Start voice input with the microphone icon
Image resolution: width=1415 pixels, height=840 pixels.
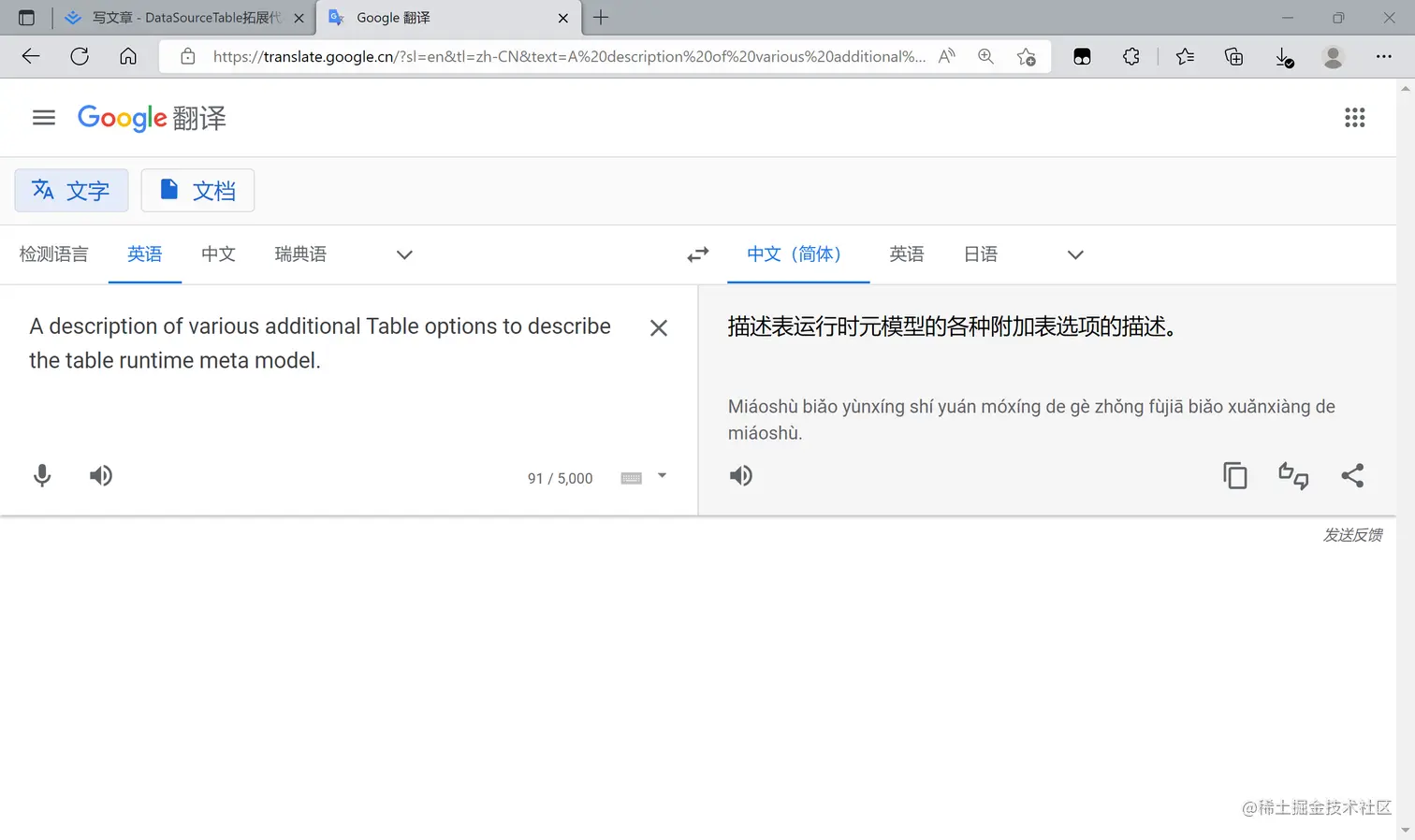42,476
